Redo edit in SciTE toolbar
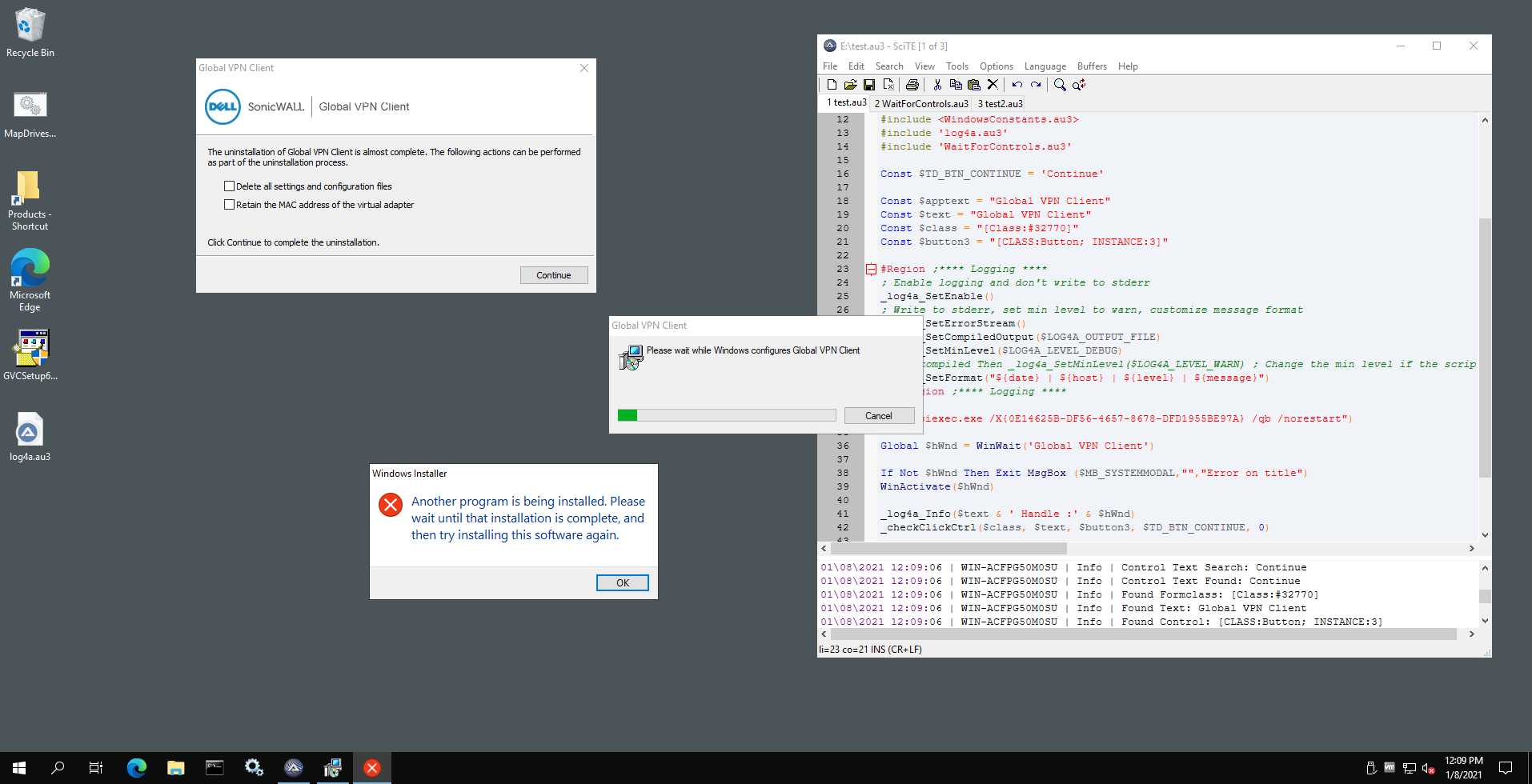The image size is (1532, 784). (x=1036, y=85)
